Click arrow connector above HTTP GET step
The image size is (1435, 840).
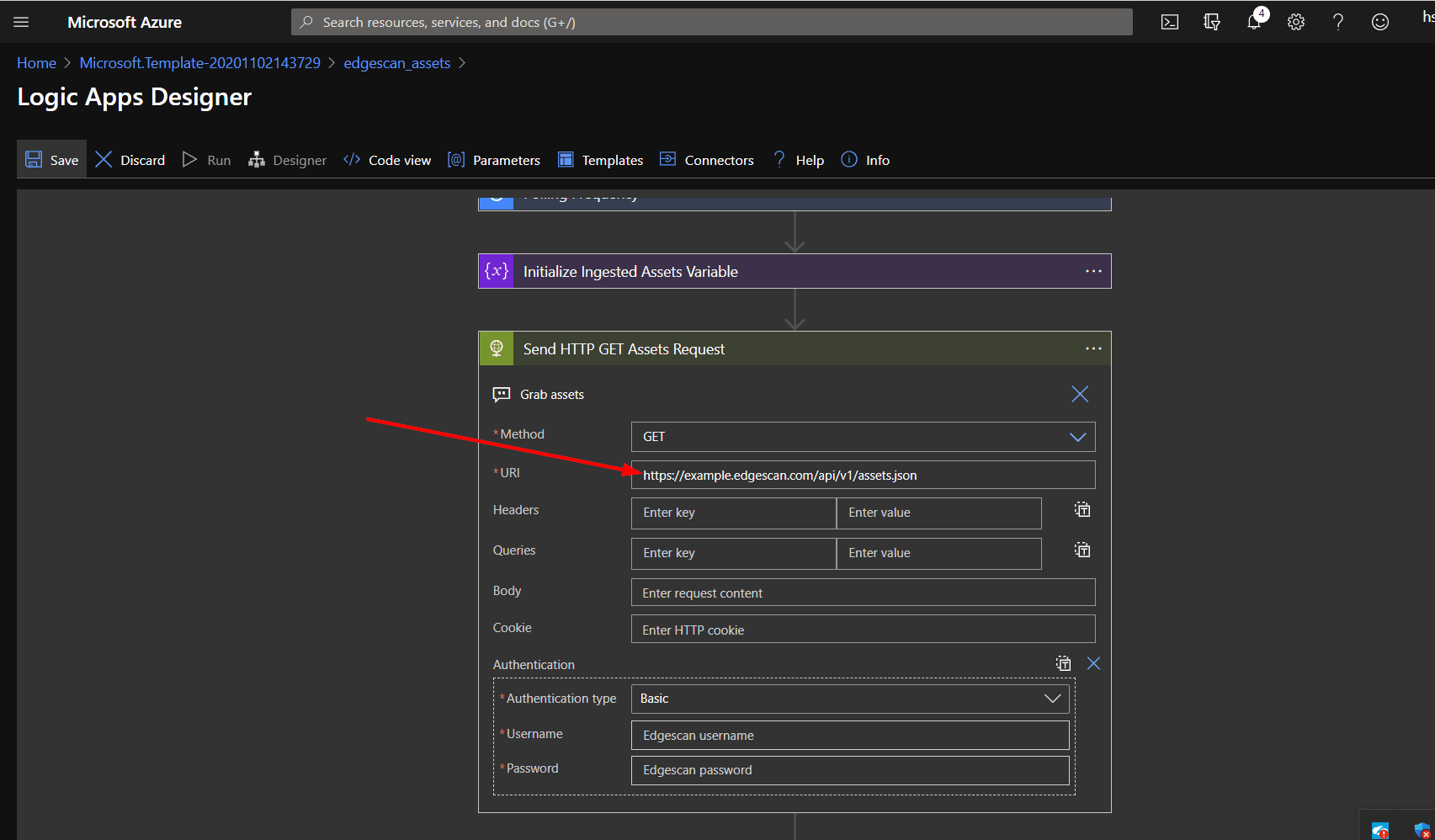(x=795, y=310)
